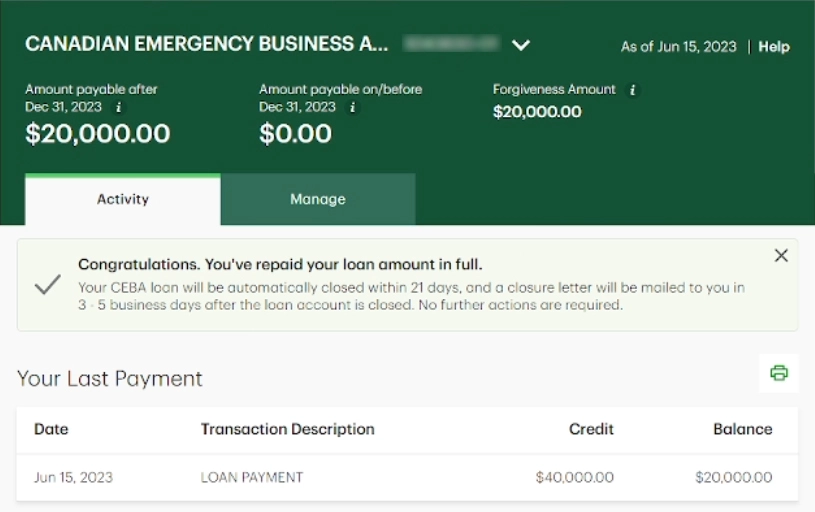The height and width of the screenshot is (512, 815).
Task: Select the LOAN PAYMENT transaction row
Action: pyautogui.click(x=252, y=477)
